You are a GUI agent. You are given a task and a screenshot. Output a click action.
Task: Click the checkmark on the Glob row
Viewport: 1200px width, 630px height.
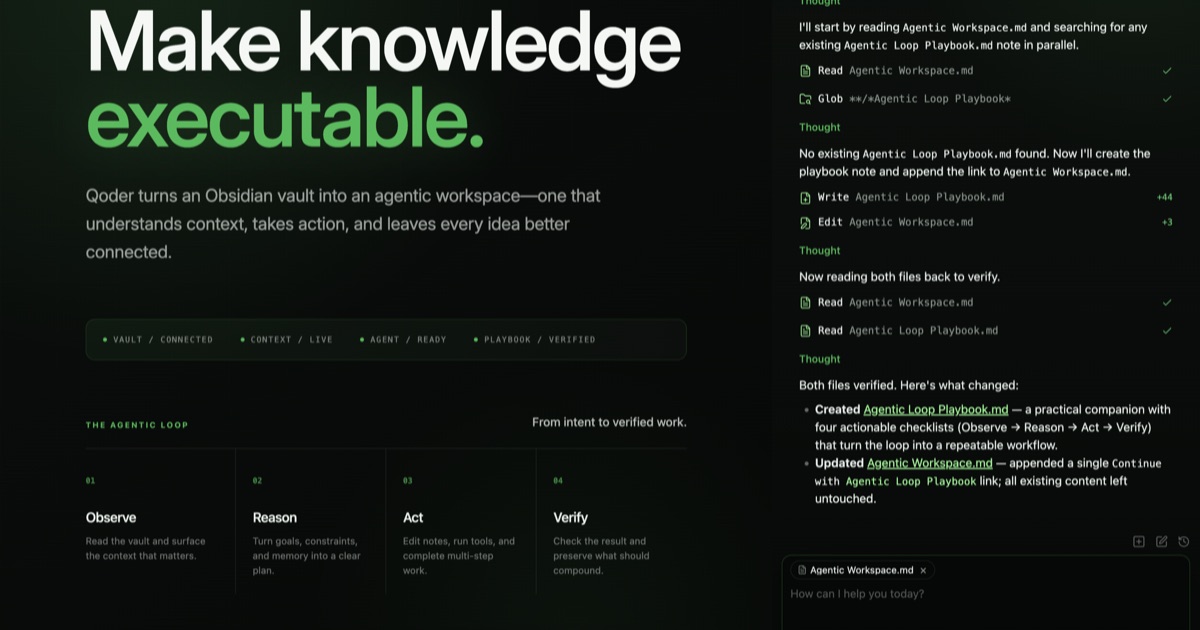coord(1166,99)
